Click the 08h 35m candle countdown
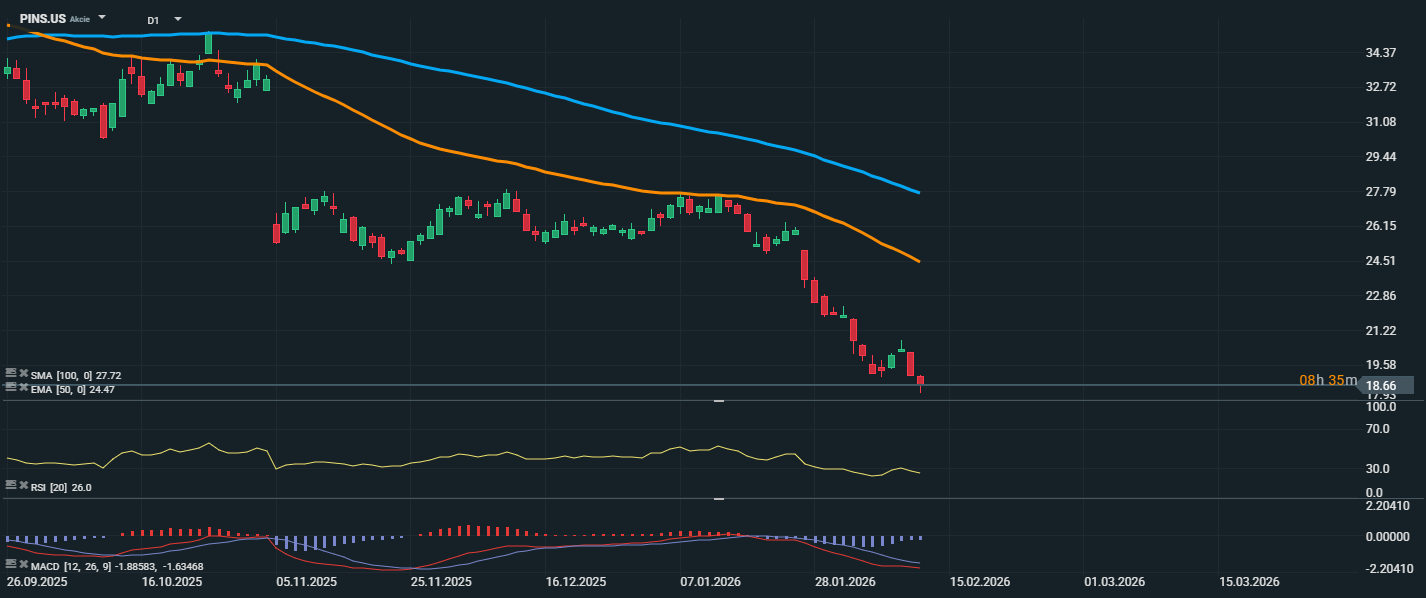 1328,380
